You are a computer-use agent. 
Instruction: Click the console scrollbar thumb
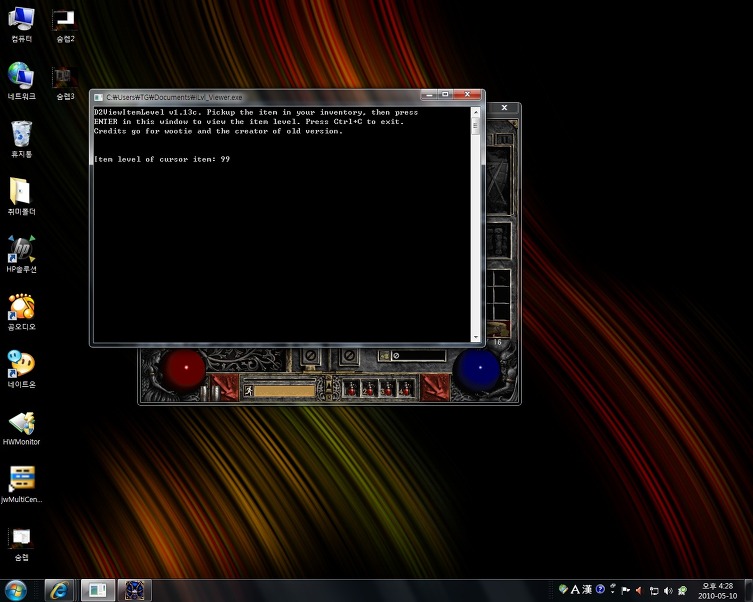click(476, 127)
